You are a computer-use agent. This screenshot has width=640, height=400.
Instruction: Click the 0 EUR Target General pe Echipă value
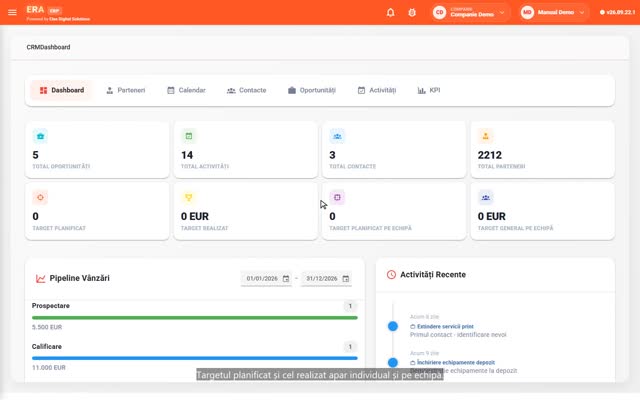coord(491,216)
